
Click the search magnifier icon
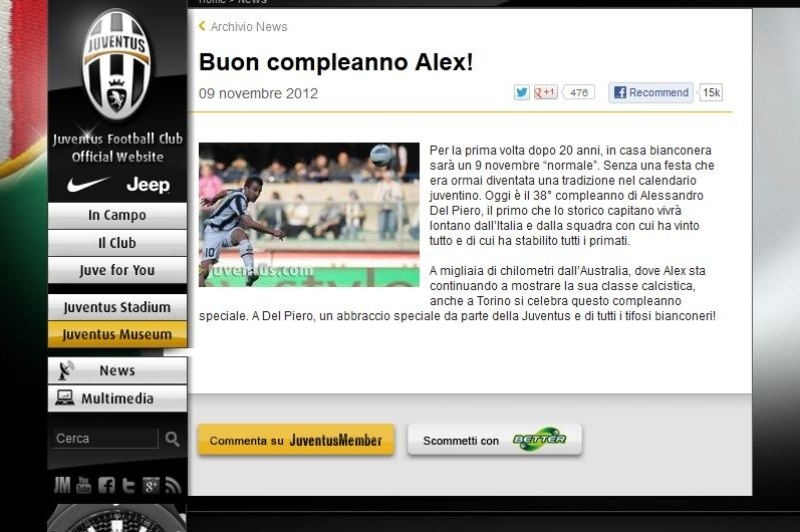point(172,439)
